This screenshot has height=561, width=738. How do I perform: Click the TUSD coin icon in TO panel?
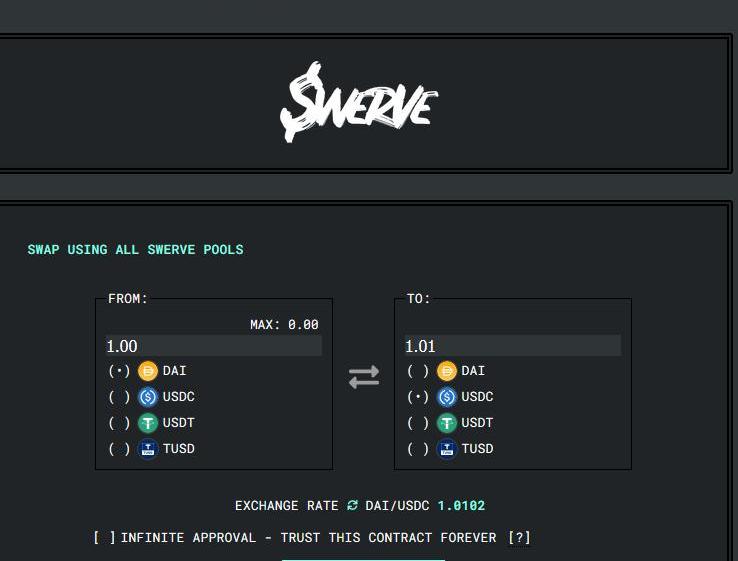[x=447, y=449]
